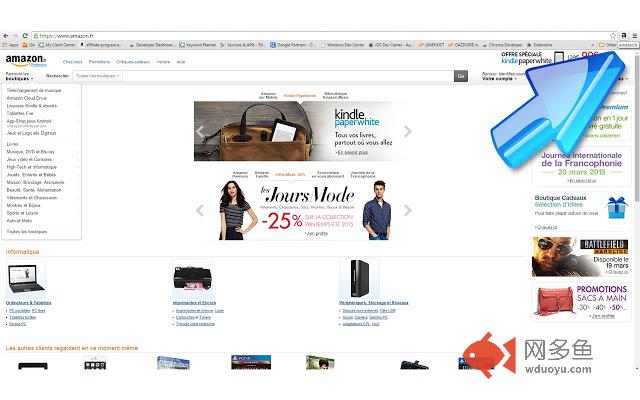Select Livres in the boutiques list
This screenshot has width=640, height=400.
pos(12,144)
